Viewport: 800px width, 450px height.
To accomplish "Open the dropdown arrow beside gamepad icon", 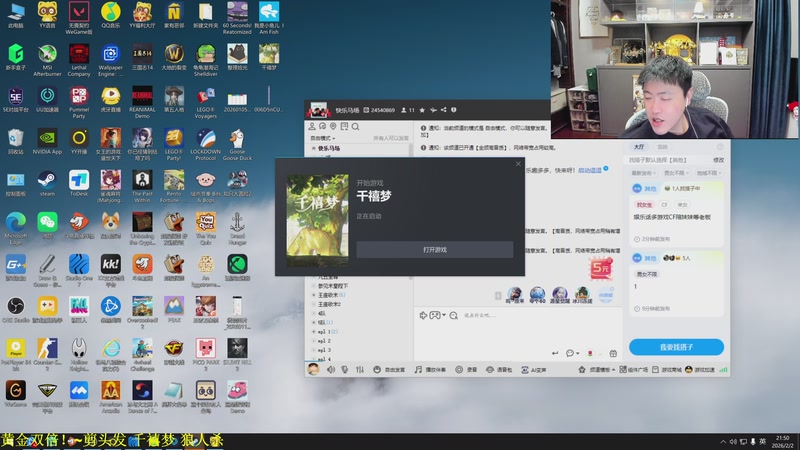I will pos(444,315).
